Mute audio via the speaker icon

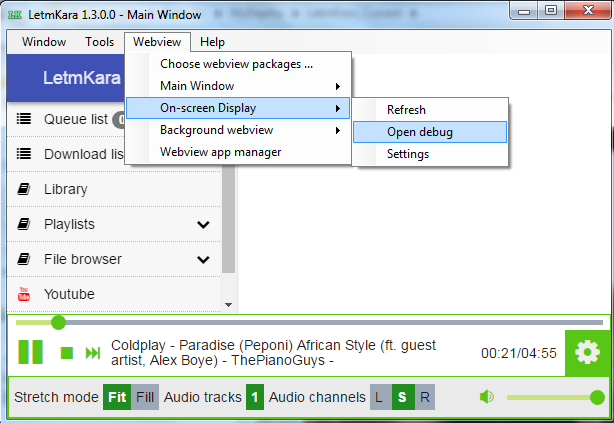[487, 397]
